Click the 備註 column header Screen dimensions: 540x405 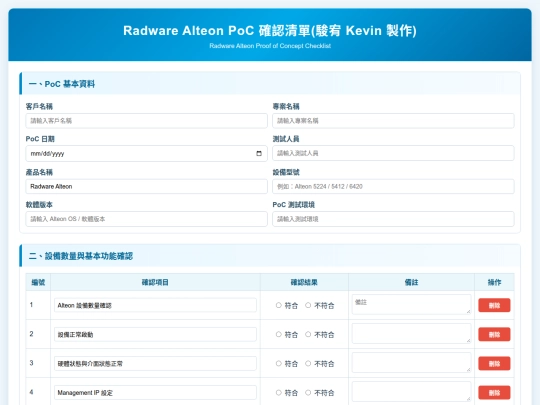pyautogui.click(x=412, y=282)
